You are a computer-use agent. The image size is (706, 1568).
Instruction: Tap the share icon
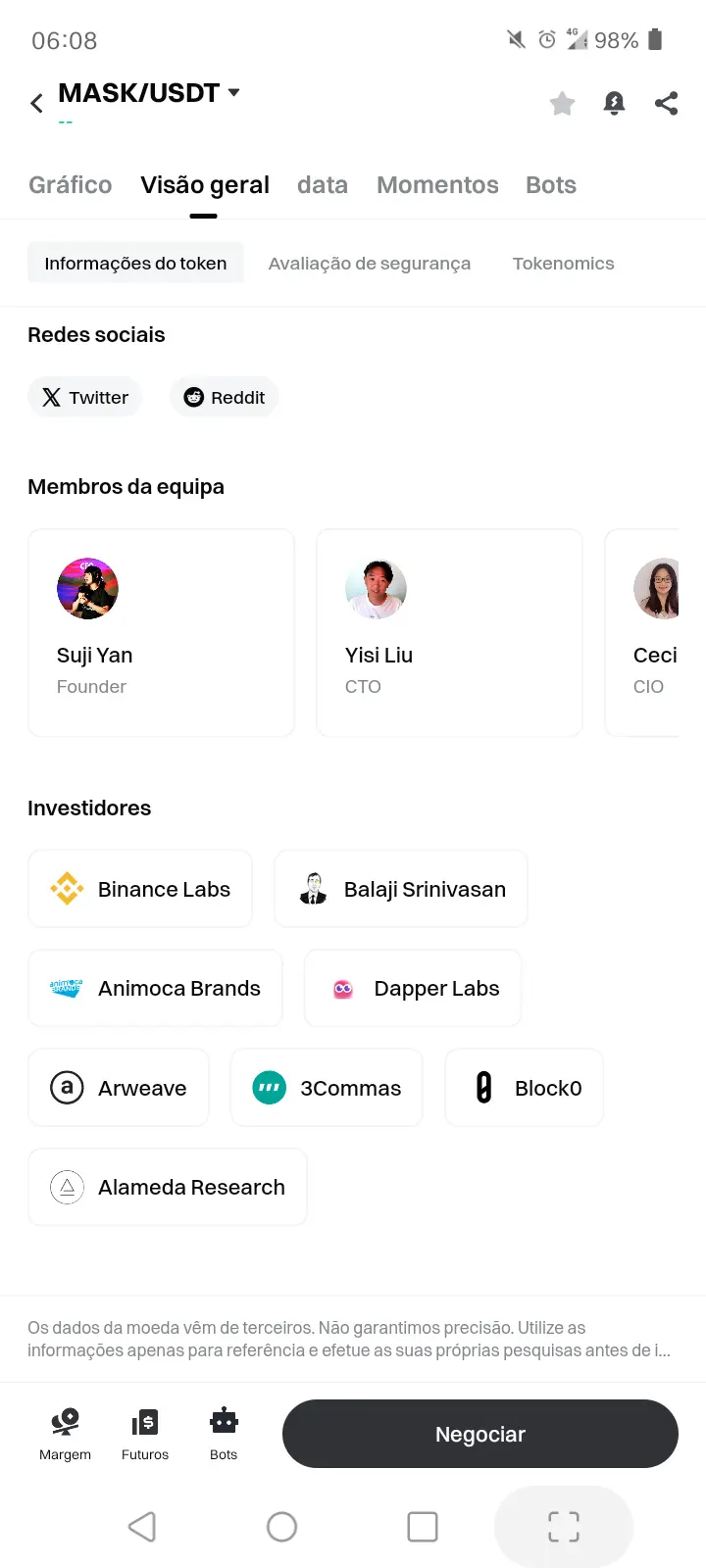667,103
